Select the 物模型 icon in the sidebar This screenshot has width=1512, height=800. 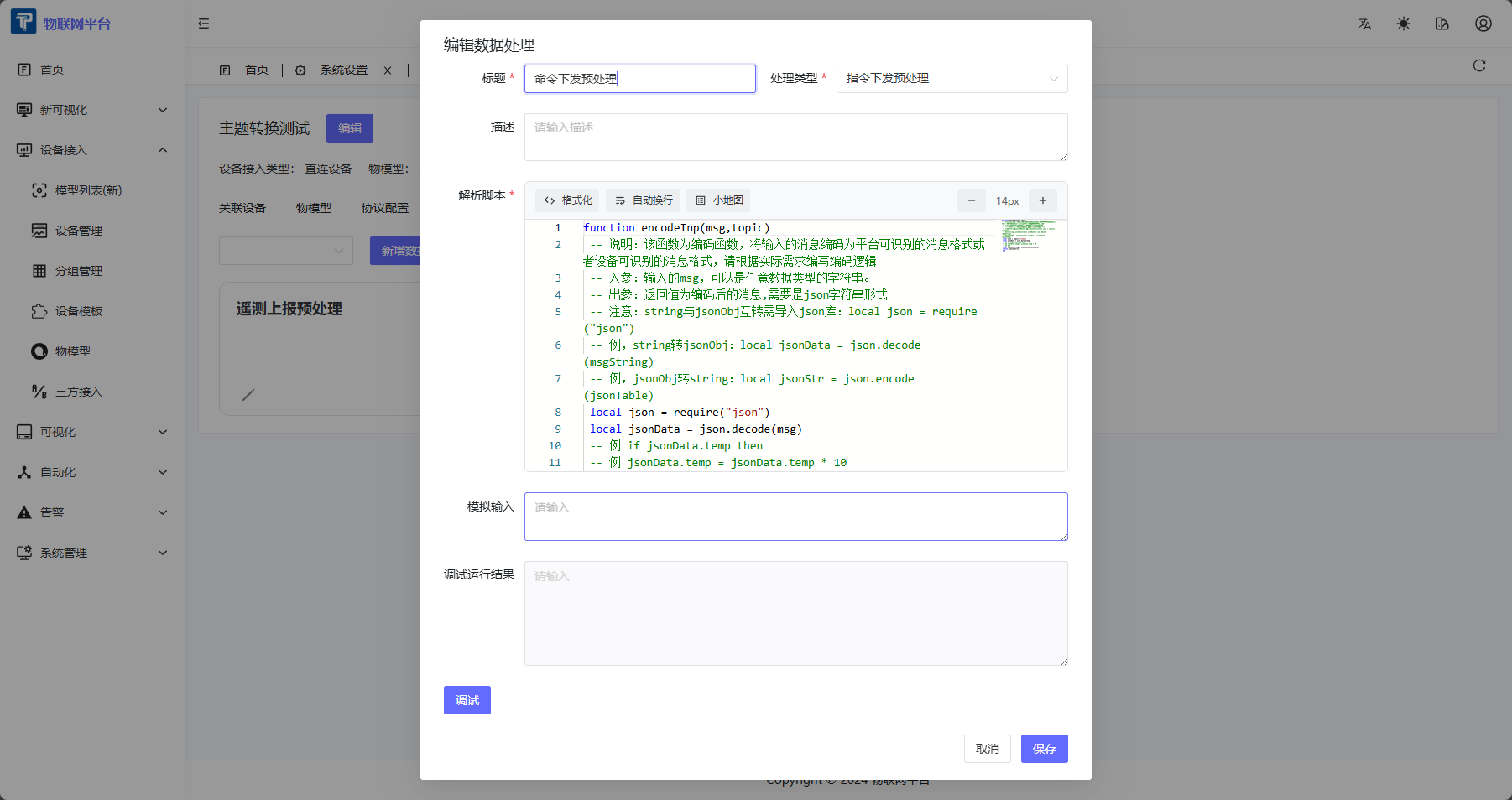[x=39, y=351]
